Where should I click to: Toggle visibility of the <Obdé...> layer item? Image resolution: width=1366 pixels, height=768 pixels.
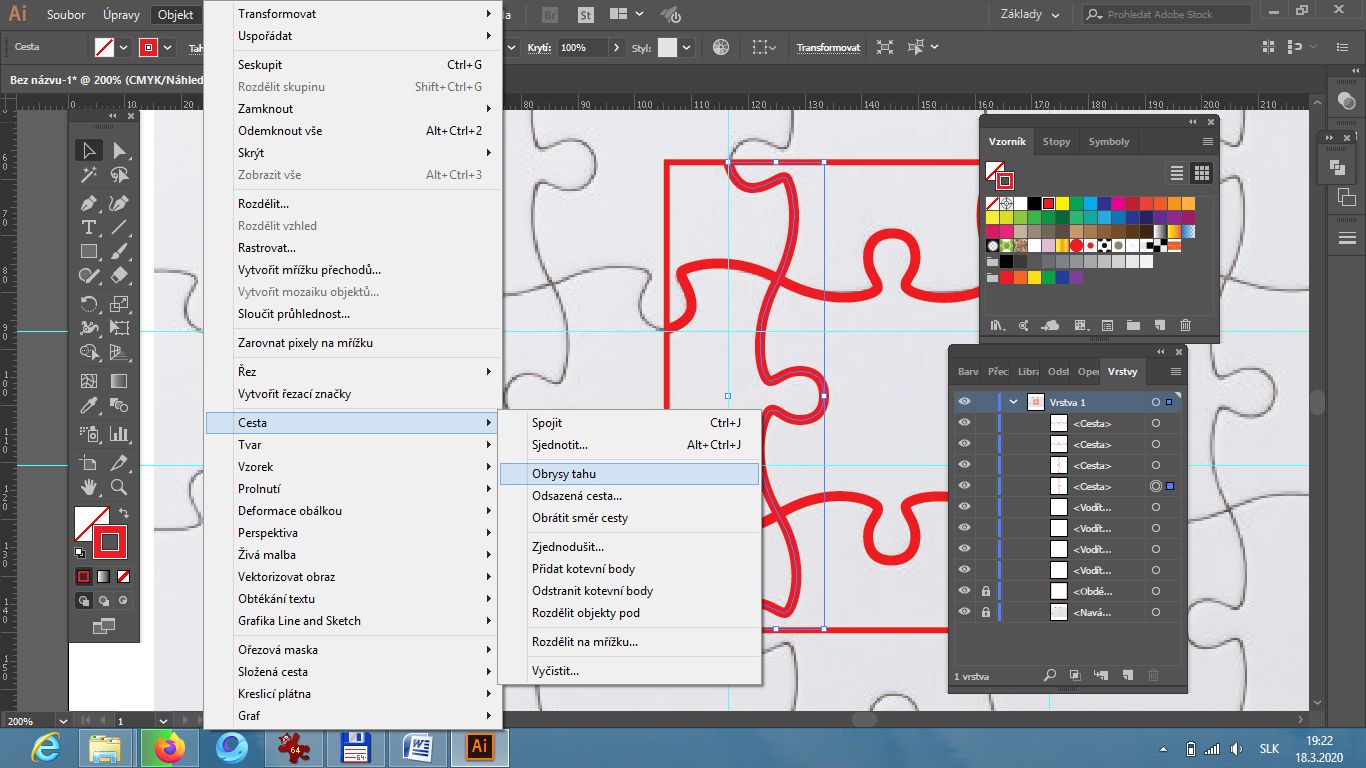pyautogui.click(x=964, y=591)
